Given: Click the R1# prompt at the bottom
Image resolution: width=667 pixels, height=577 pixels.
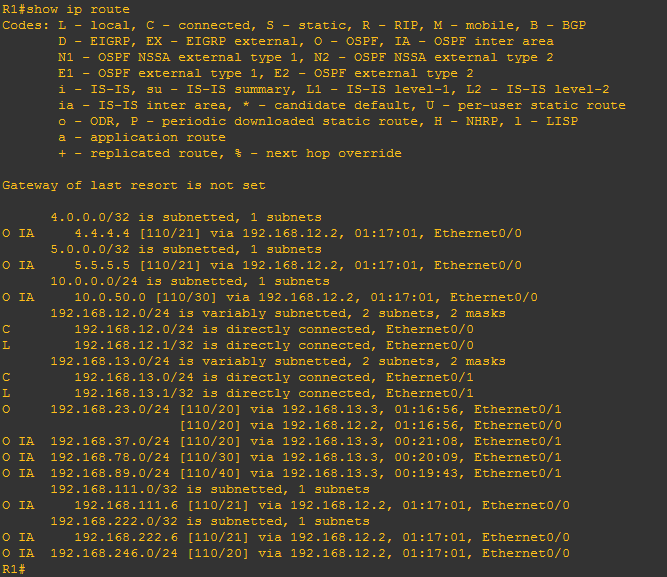Looking at the screenshot, I should click(14, 569).
